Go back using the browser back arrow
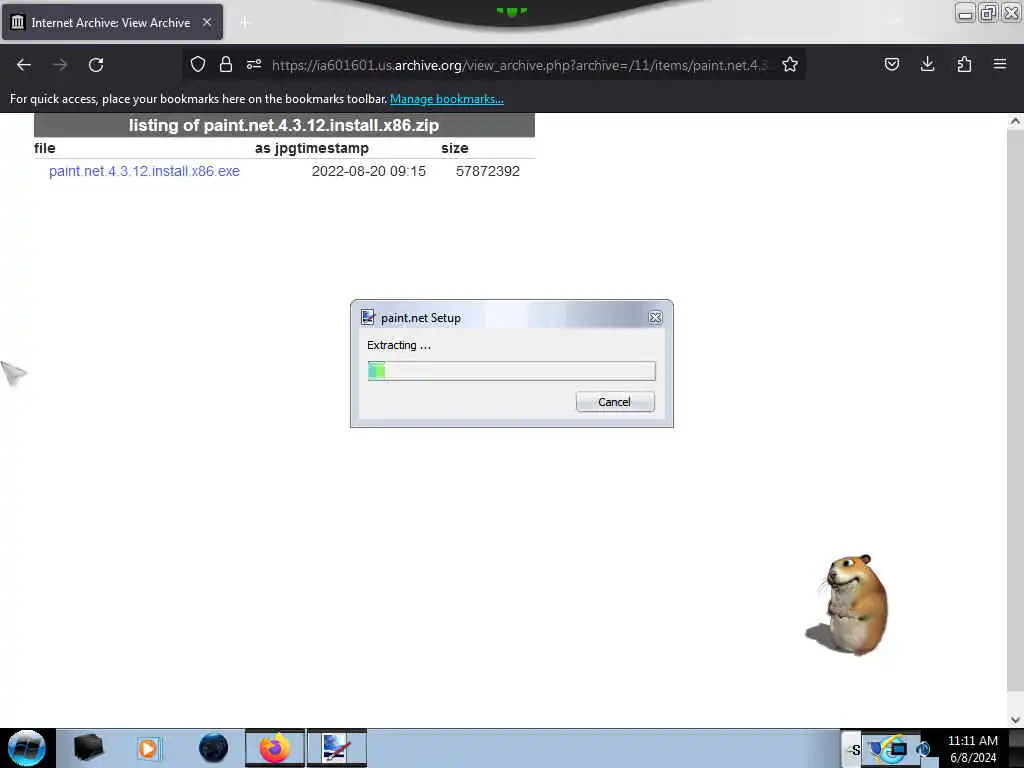The height and width of the screenshot is (768, 1024). (x=24, y=65)
